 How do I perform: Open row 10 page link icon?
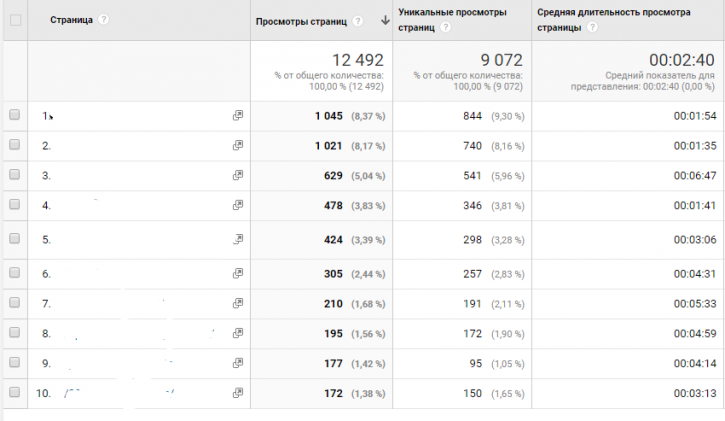pos(238,393)
